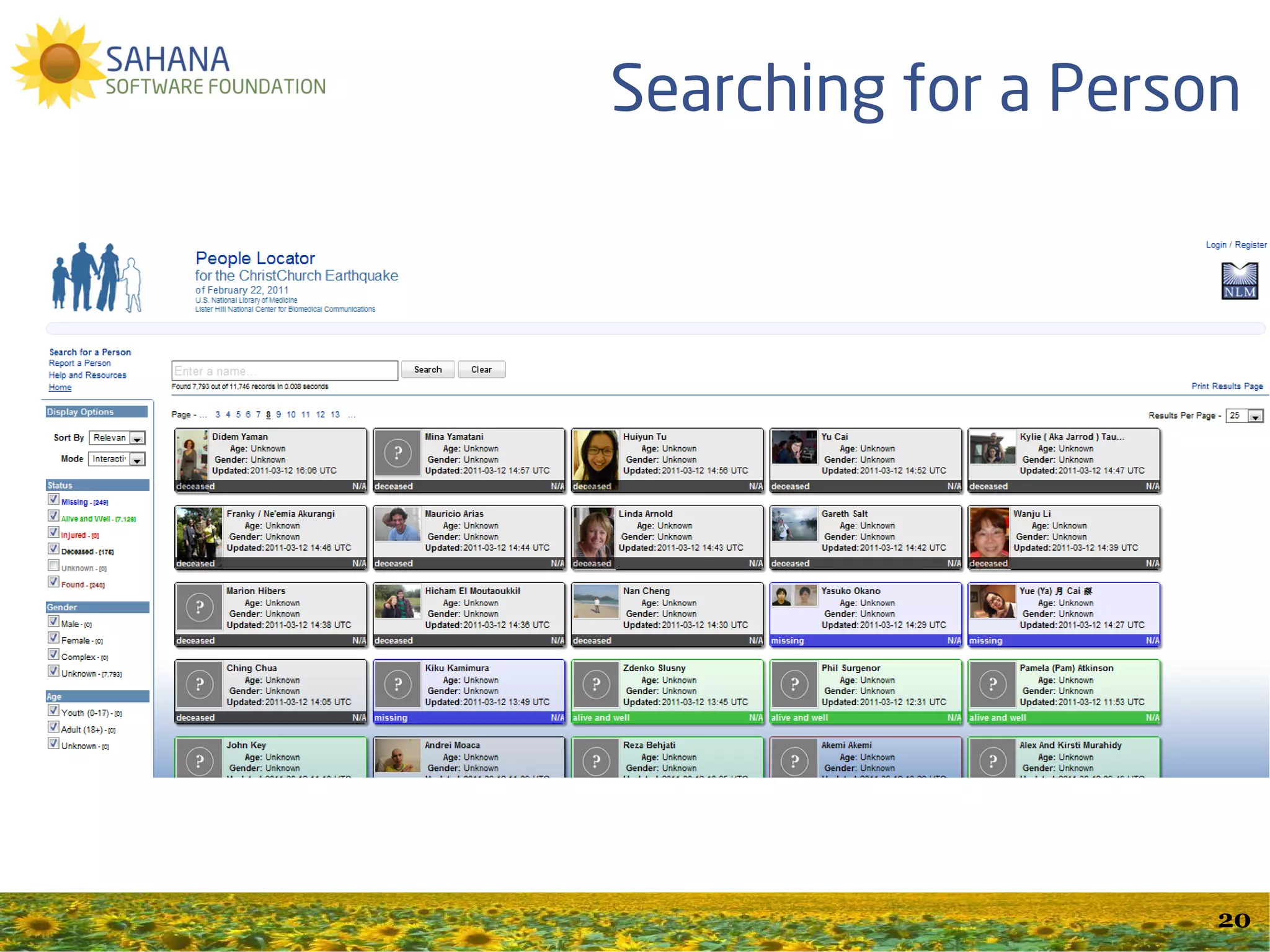Click the Enter a name field

click(x=284, y=371)
